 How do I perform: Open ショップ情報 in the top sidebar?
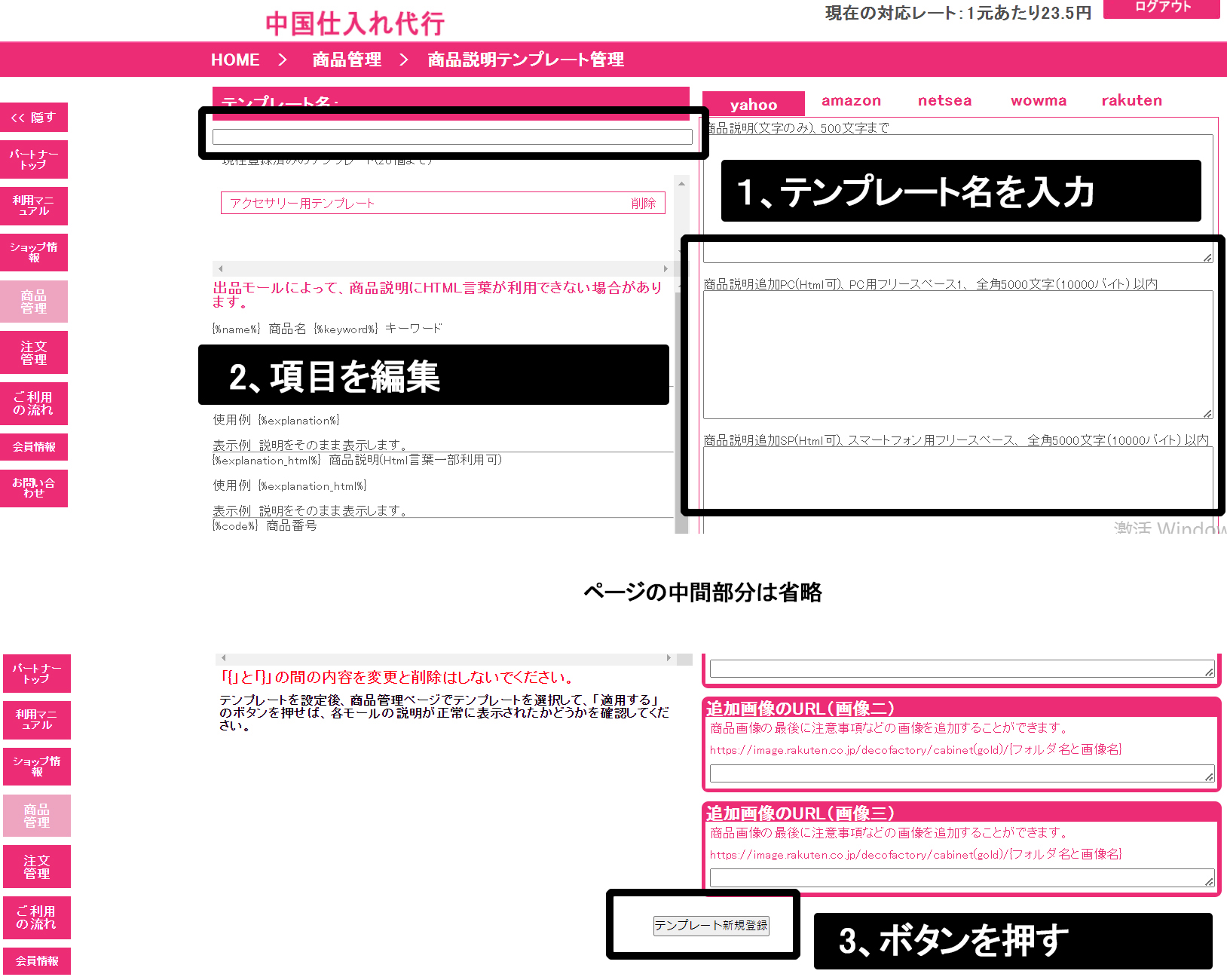pos(34,253)
